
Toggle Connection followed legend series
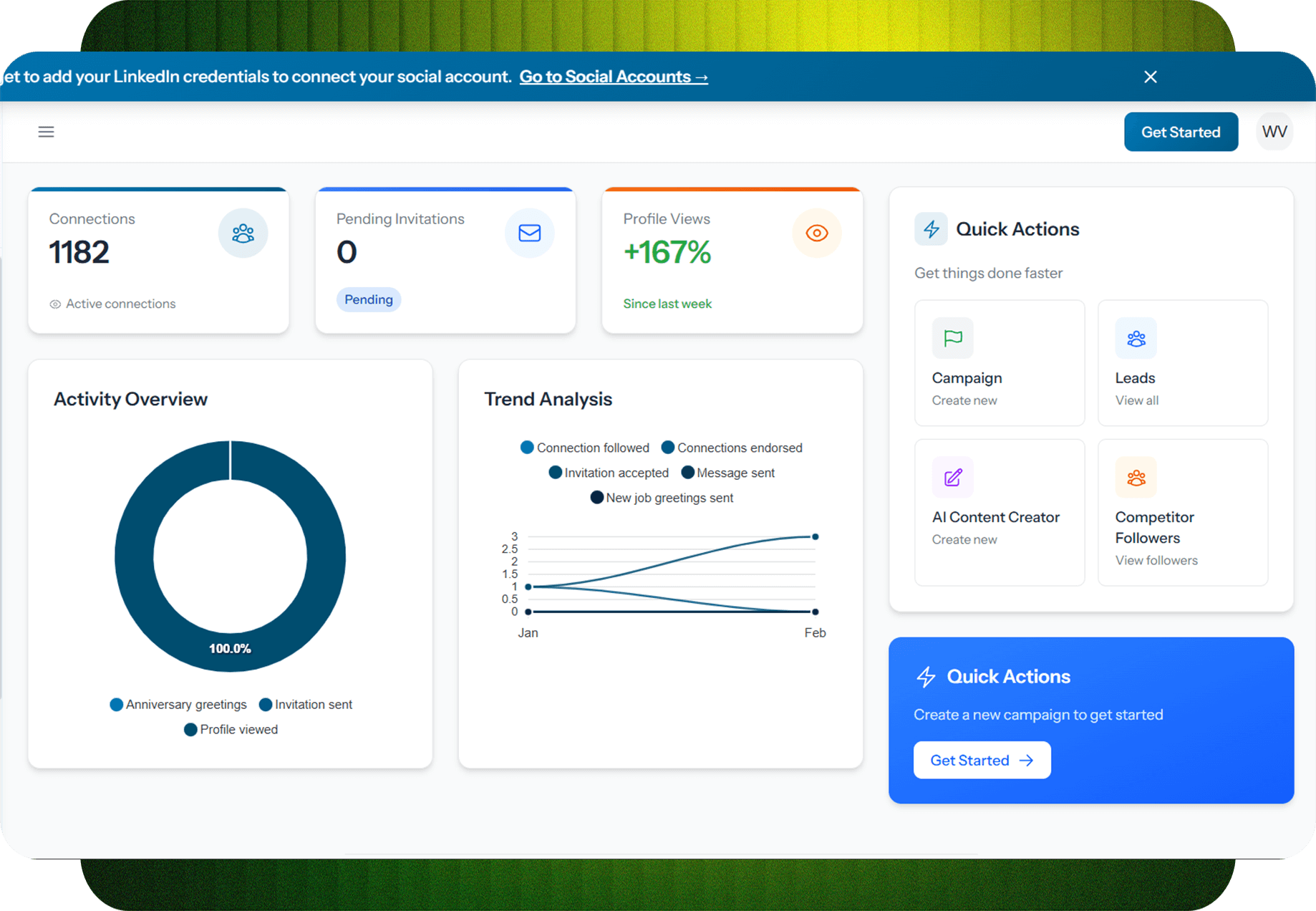(585, 448)
